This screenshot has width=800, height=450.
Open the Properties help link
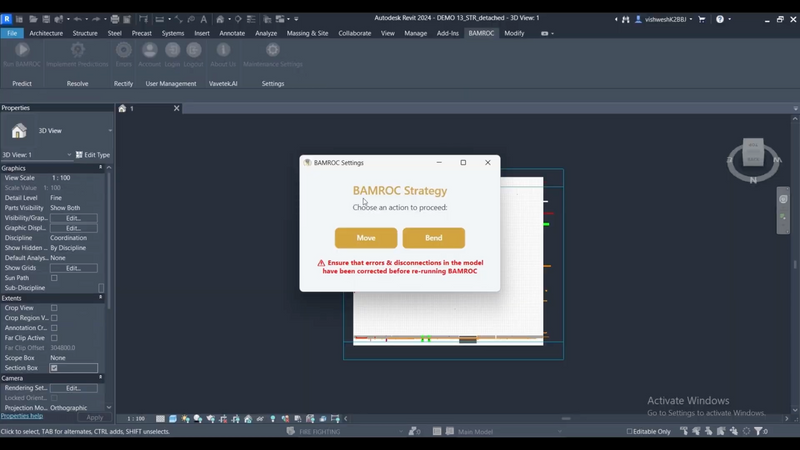click(x=22, y=416)
